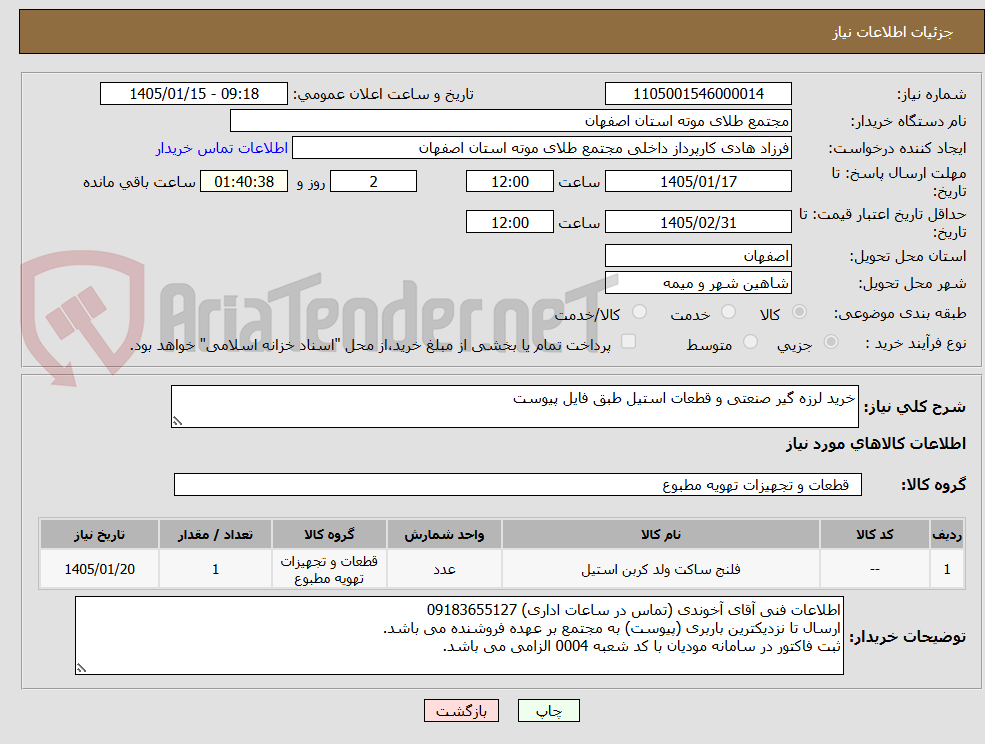This screenshot has height=744, width=985.
Task: Click the item name فلنج ساکت ولد کربن استیل
Action: (661, 569)
